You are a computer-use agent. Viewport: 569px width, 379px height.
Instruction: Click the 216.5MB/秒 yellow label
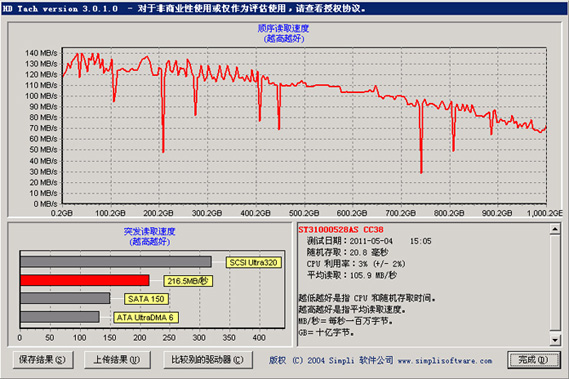pyautogui.click(x=188, y=281)
